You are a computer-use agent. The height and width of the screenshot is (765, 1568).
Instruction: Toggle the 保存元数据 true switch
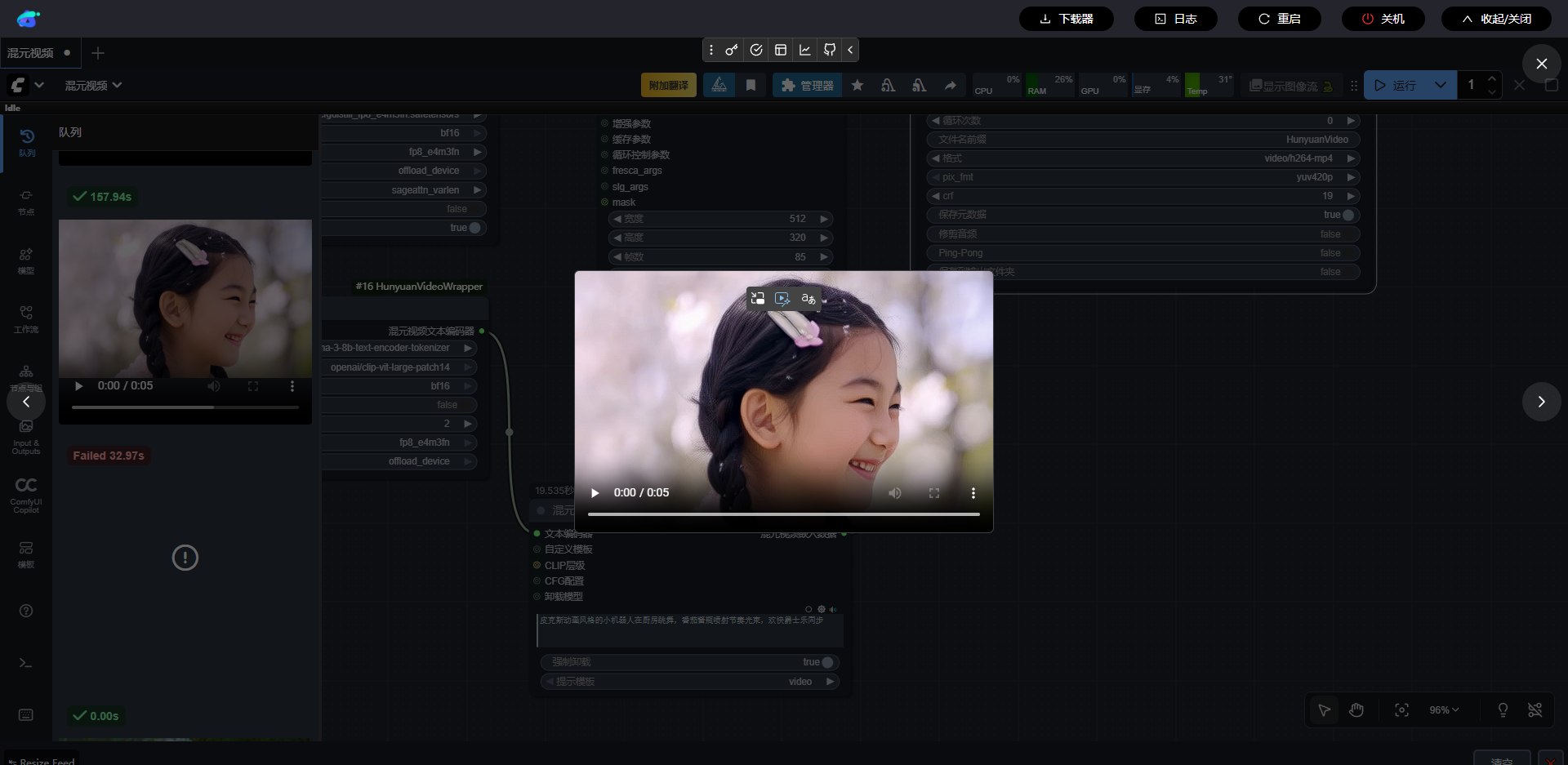click(x=1143, y=215)
